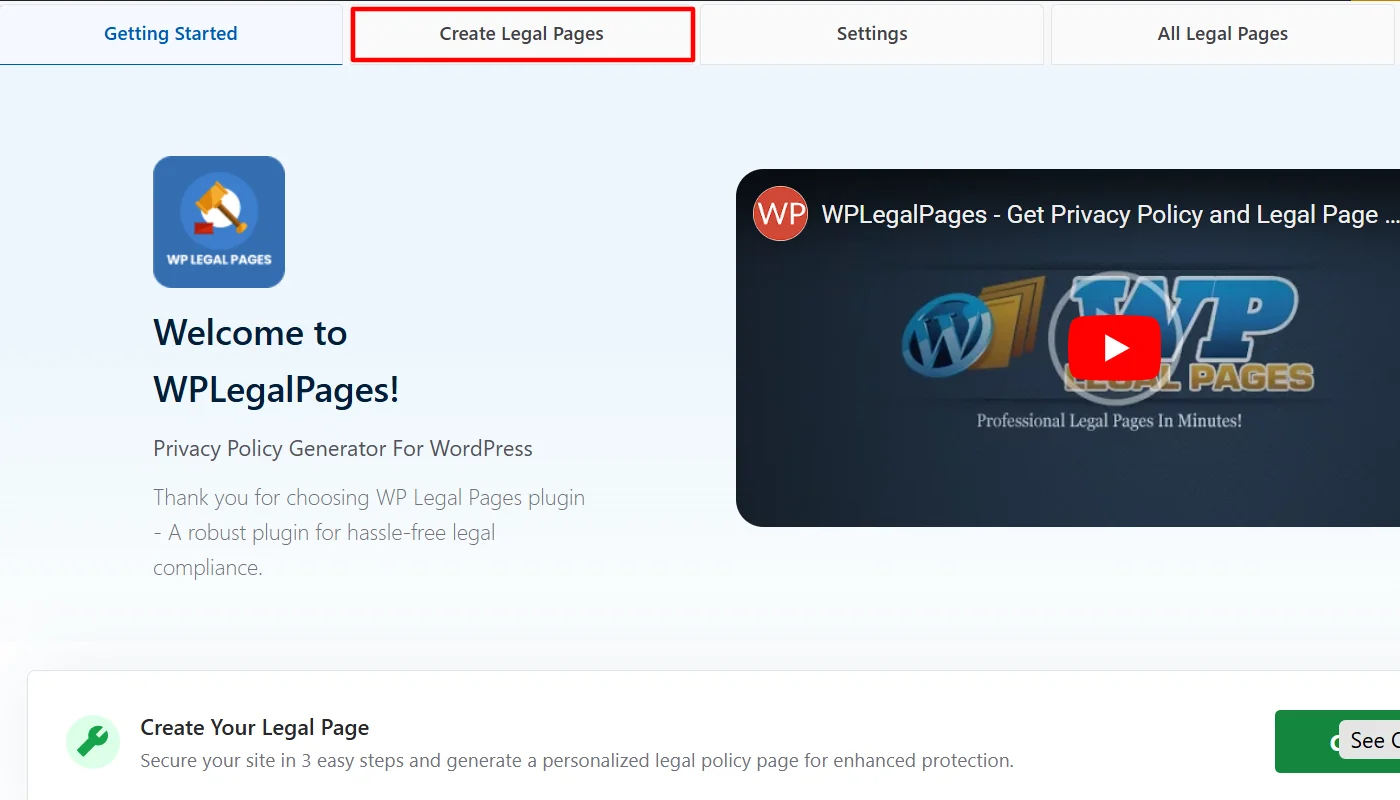Return to the Getting Started tab
Image resolution: width=1400 pixels, height=800 pixels.
click(170, 33)
